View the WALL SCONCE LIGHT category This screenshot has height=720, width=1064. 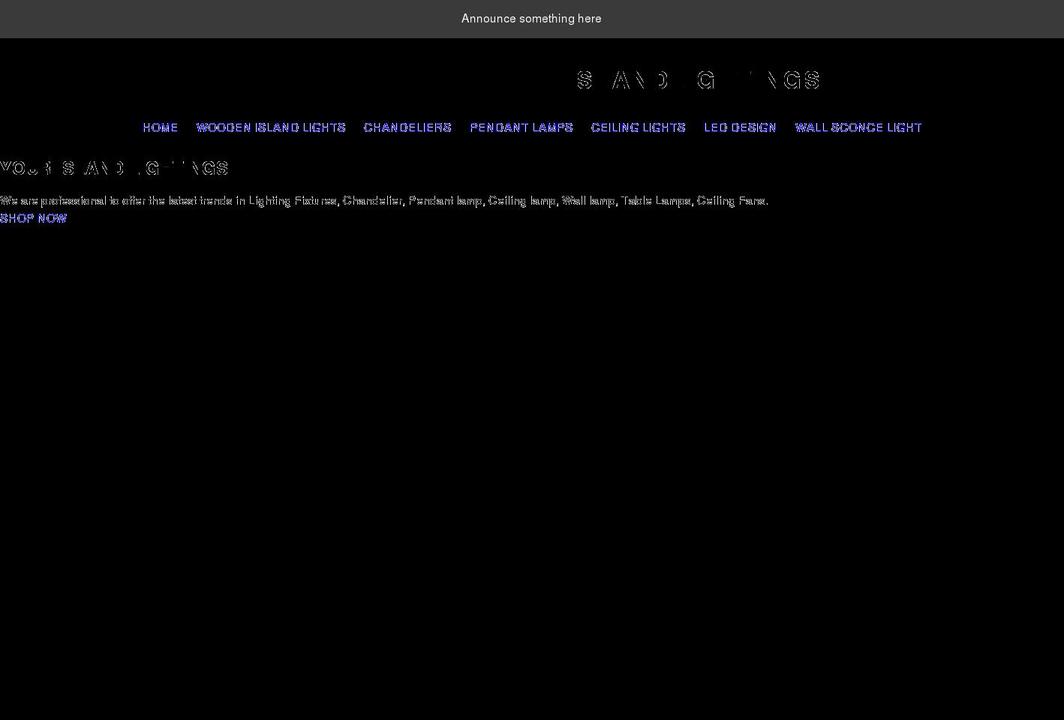pyautogui.click(x=858, y=127)
